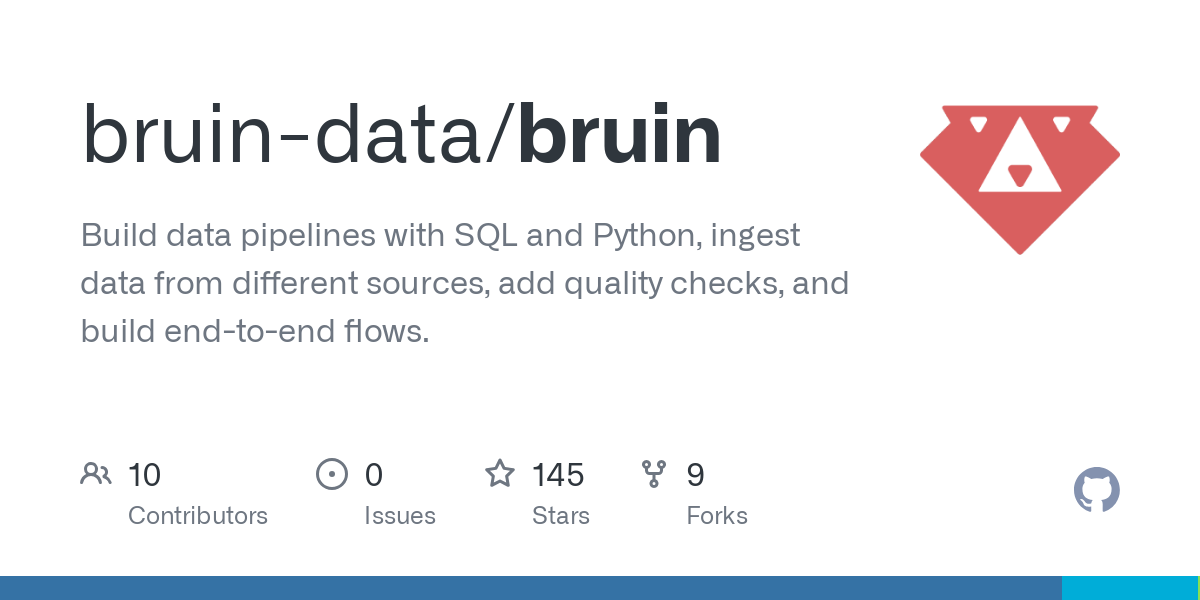Click the GitHub octocat logo

click(x=1096, y=490)
